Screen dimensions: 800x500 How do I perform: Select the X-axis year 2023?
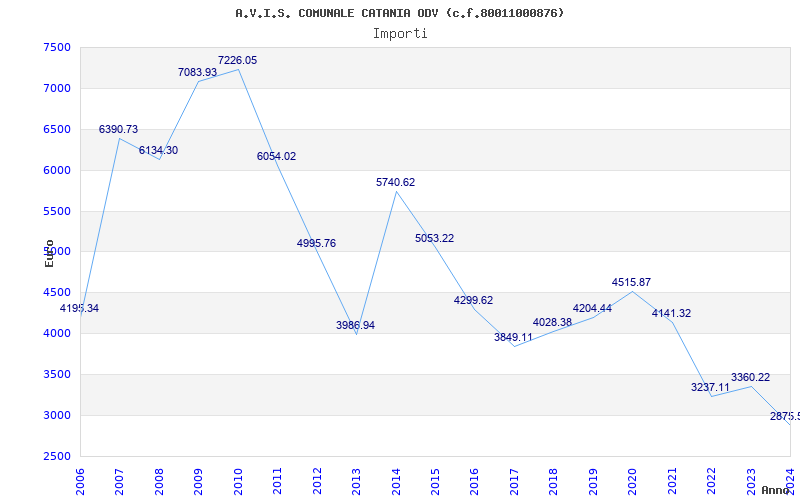coord(751,481)
